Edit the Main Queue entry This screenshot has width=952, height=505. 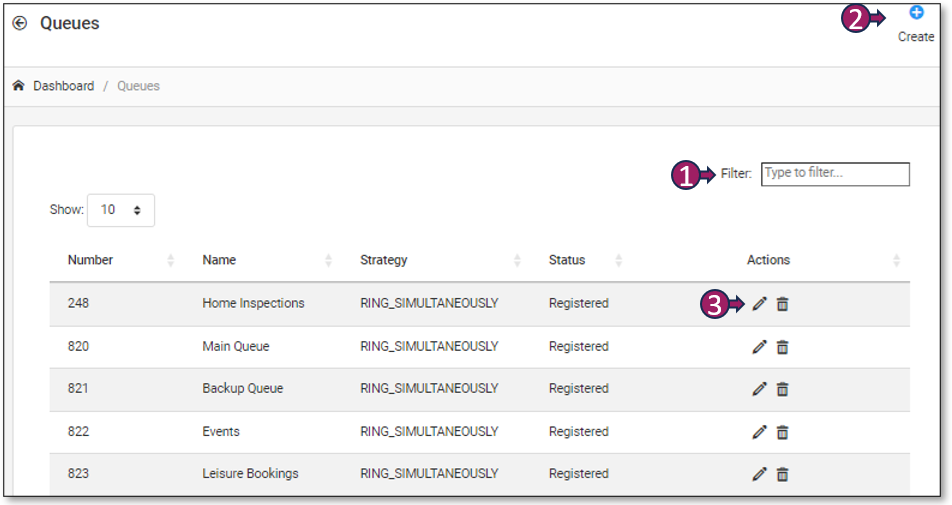tap(759, 347)
